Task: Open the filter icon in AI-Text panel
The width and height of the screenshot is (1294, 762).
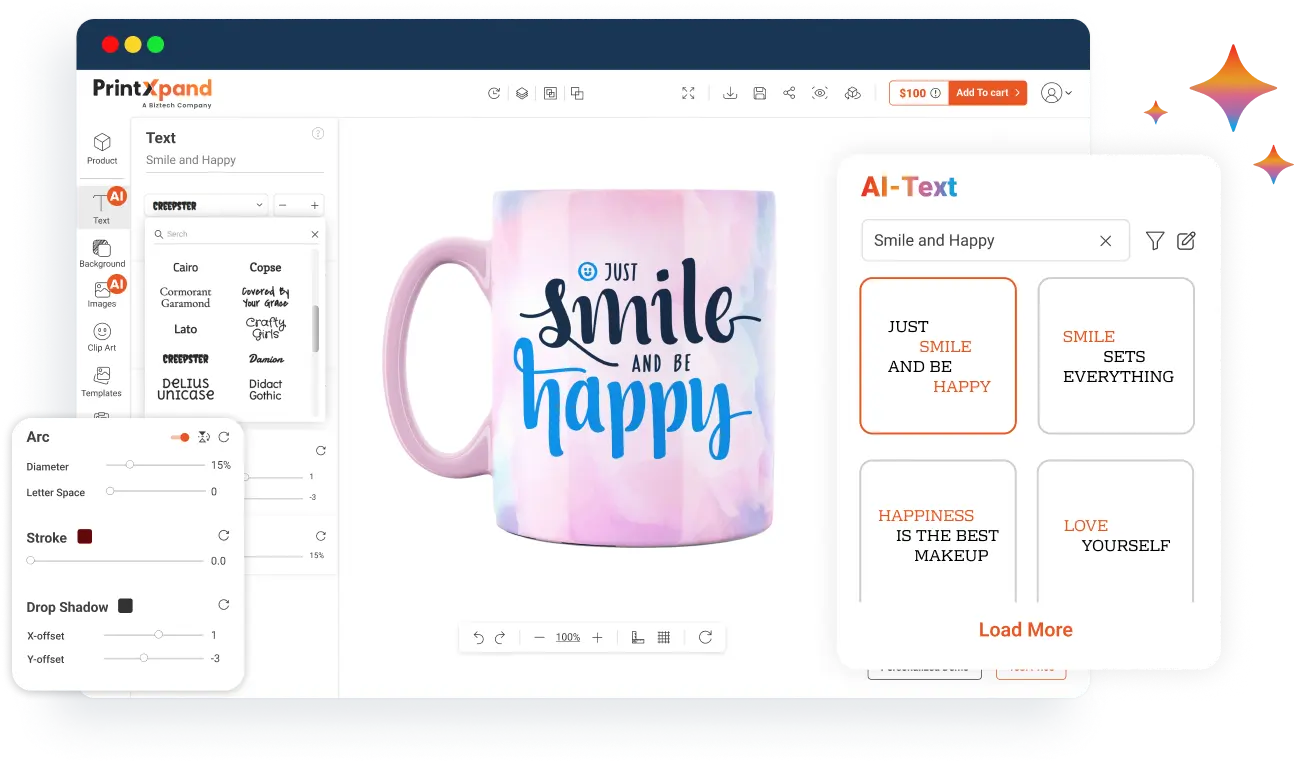Action: [1155, 240]
